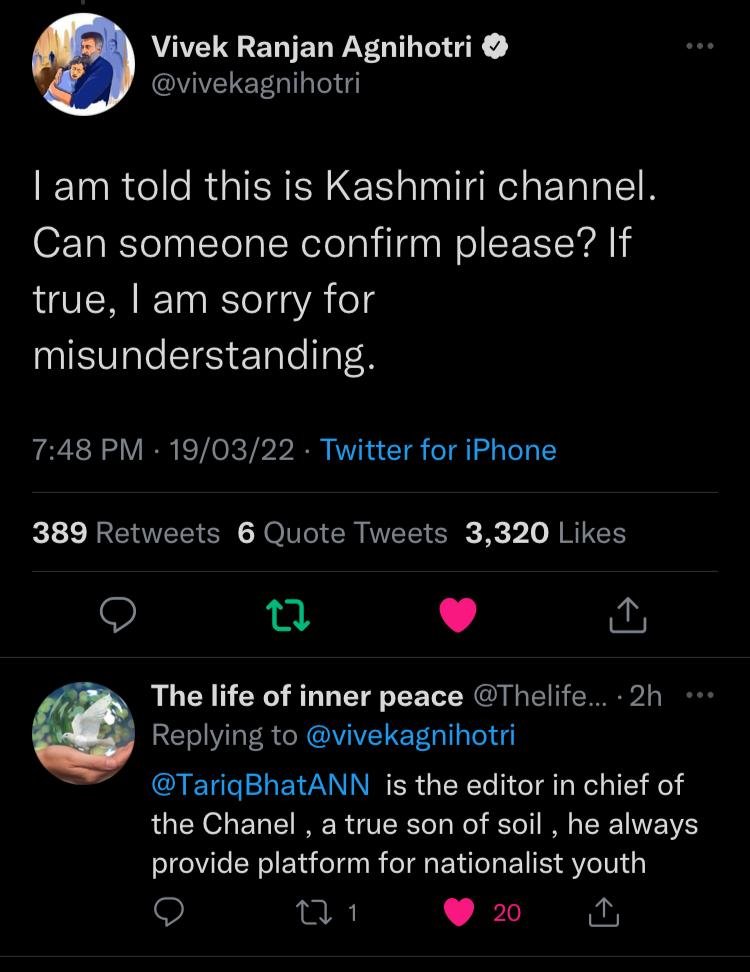
Task: Open Vivek Ranjan Agnihotri display name
Action: pyautogui.click(x=311, y=46)
